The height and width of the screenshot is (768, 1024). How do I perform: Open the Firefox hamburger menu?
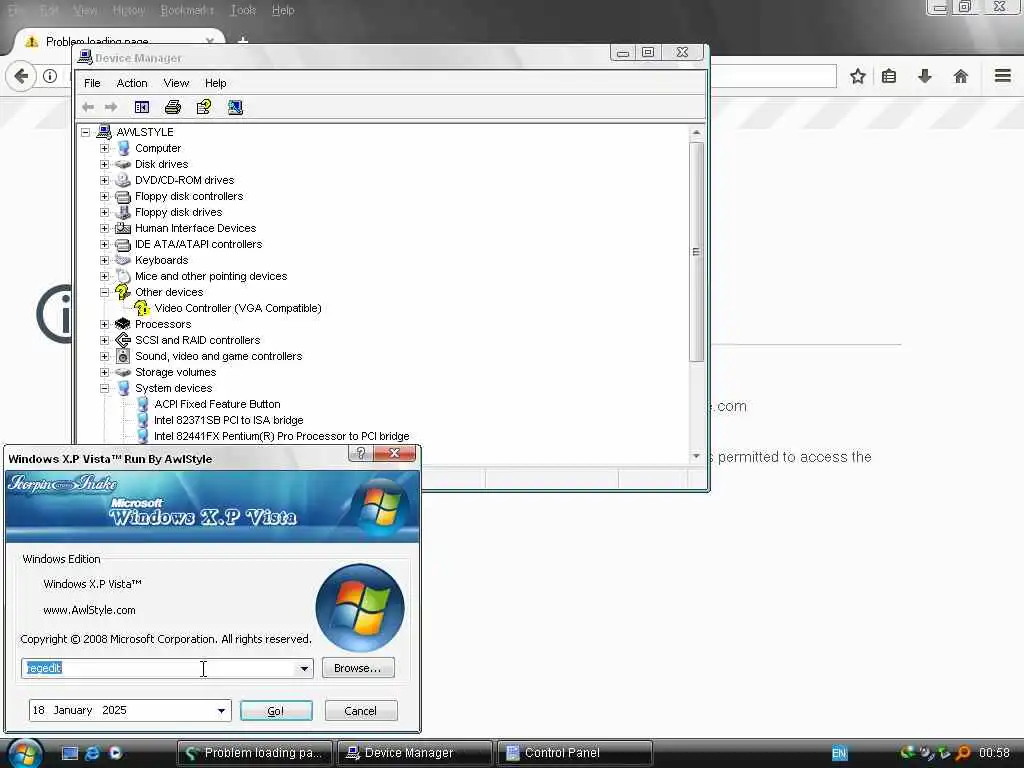(1003, 76)
